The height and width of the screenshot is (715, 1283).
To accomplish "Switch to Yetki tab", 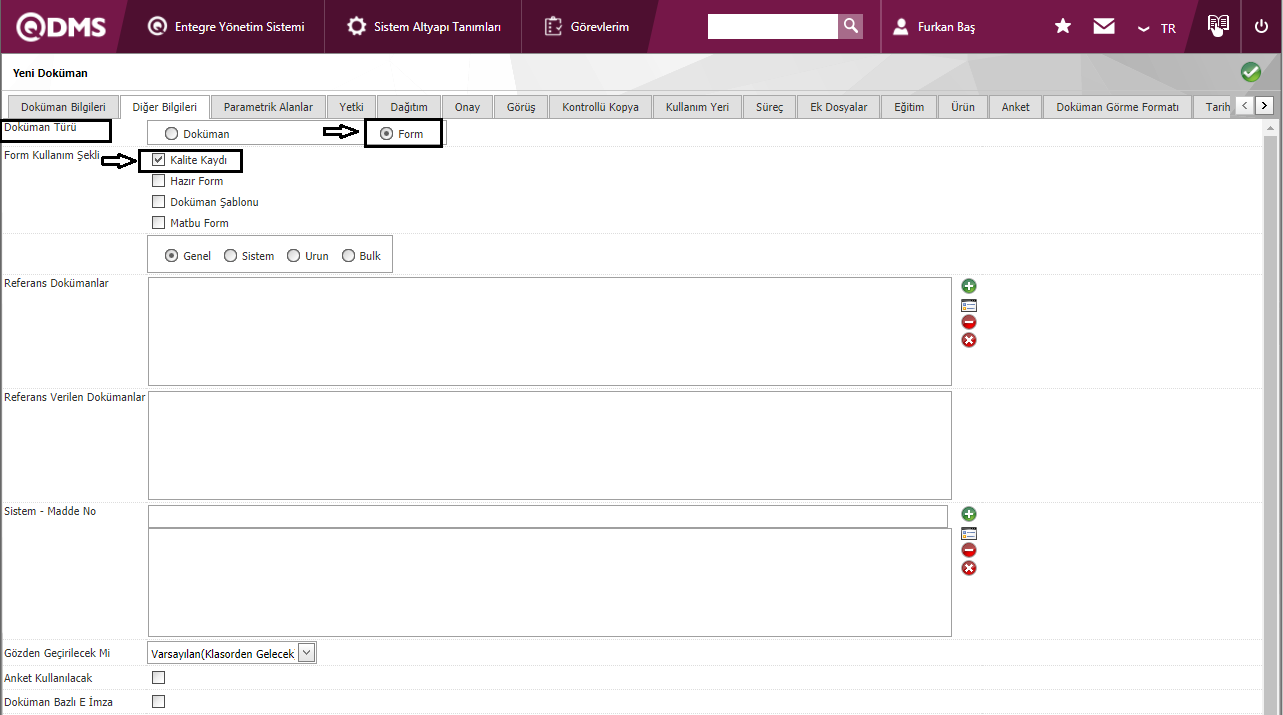I will (351, 107).
